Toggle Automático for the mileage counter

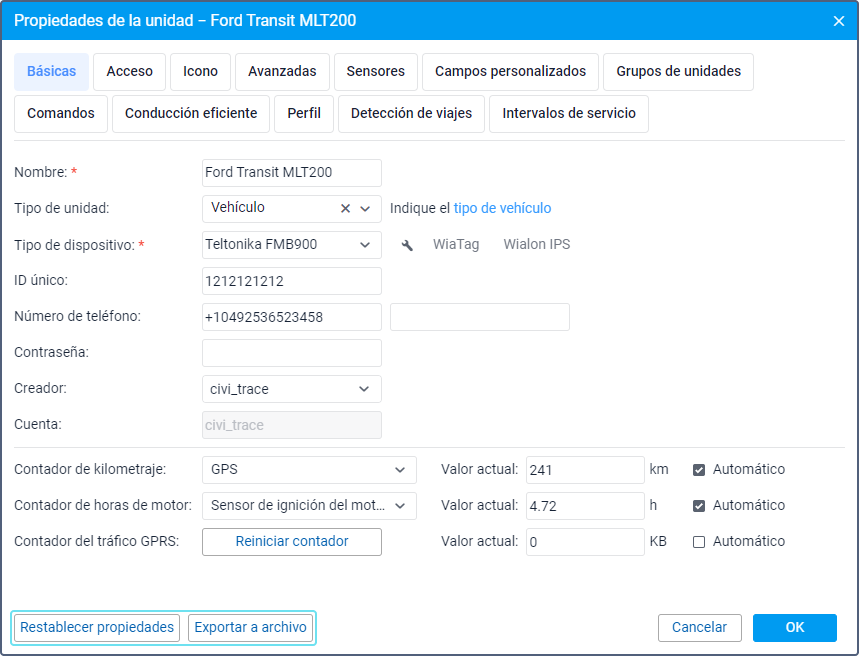699,469
